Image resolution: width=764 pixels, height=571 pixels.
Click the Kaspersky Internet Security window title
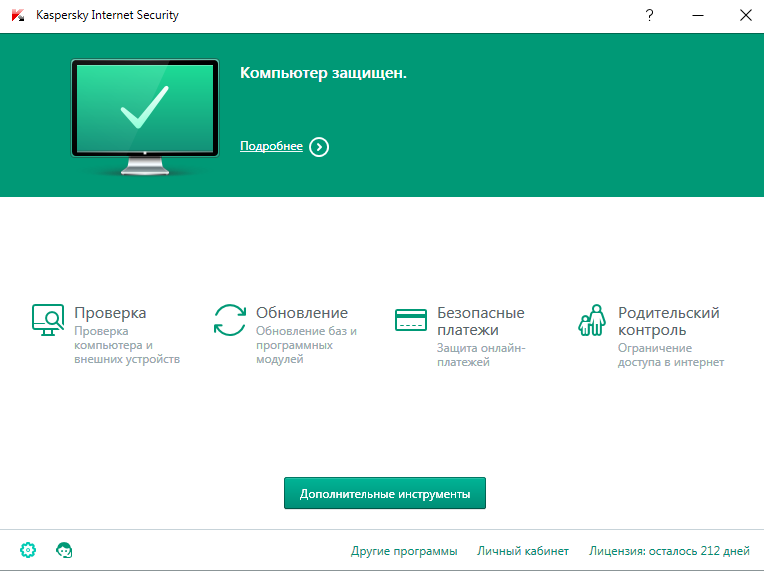(107, 15)
